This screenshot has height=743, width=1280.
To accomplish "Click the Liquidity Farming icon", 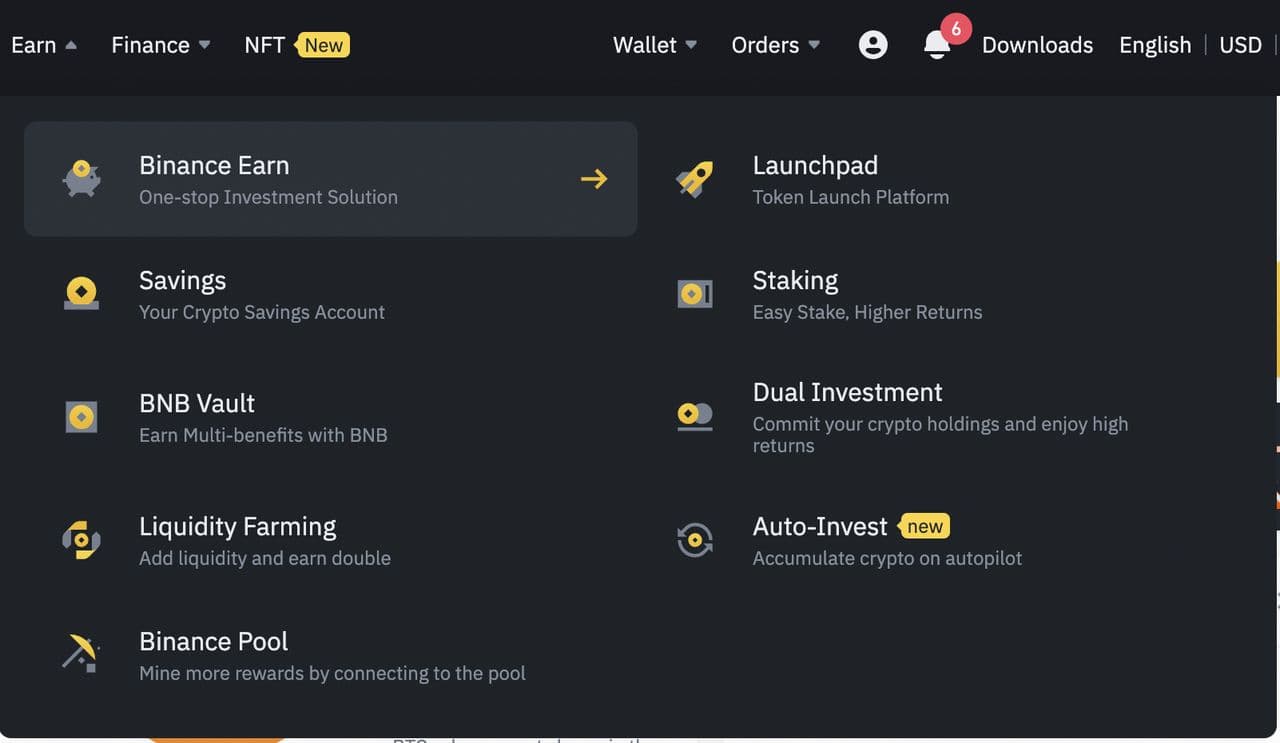I will coord(81,540).
